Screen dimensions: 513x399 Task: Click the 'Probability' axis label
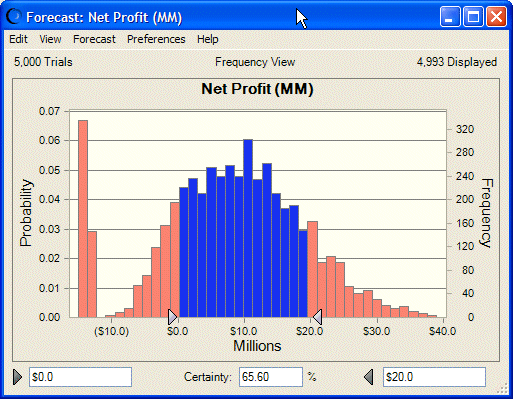pos(26,213)
